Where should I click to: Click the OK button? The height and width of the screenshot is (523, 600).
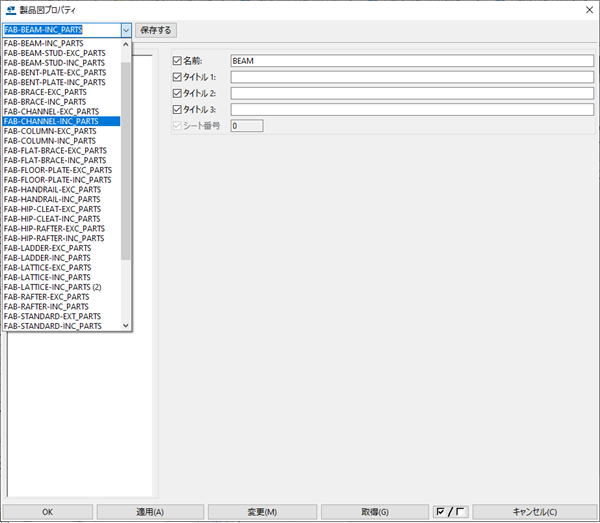click(x=48, y=512)
